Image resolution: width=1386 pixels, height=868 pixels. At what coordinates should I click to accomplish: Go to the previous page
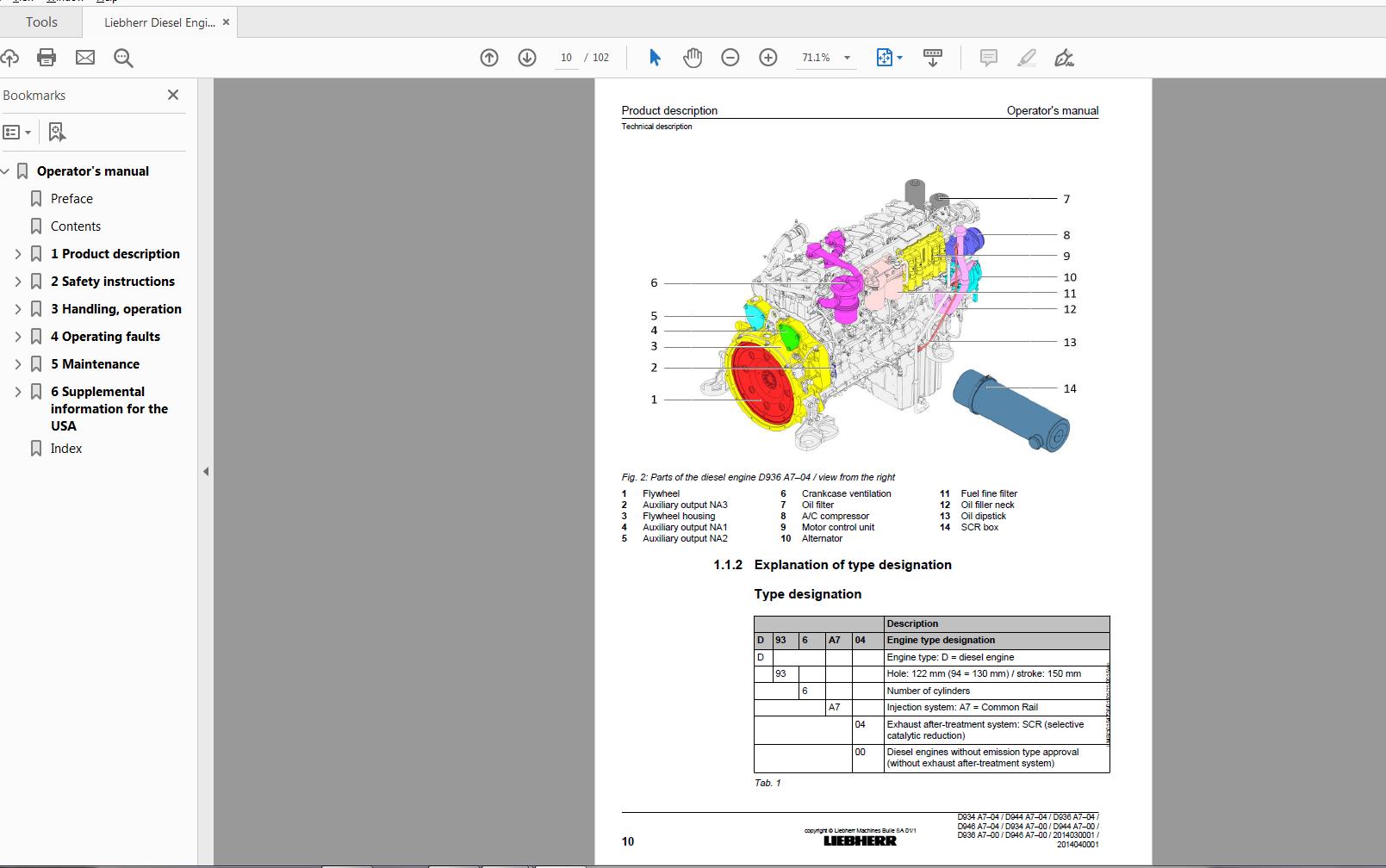pos(489,58)
